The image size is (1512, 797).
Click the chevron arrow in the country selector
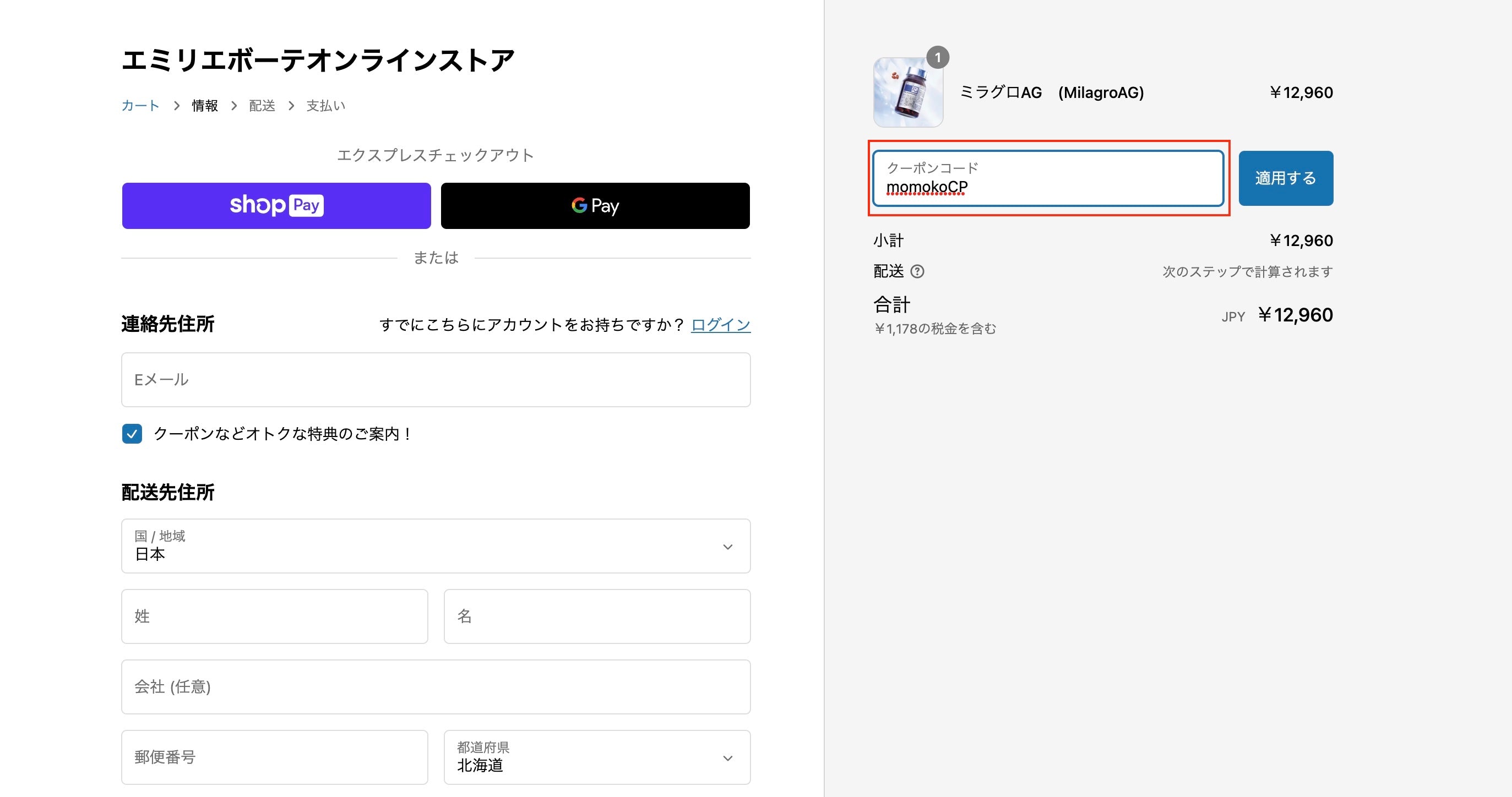(x=727, y=547)
